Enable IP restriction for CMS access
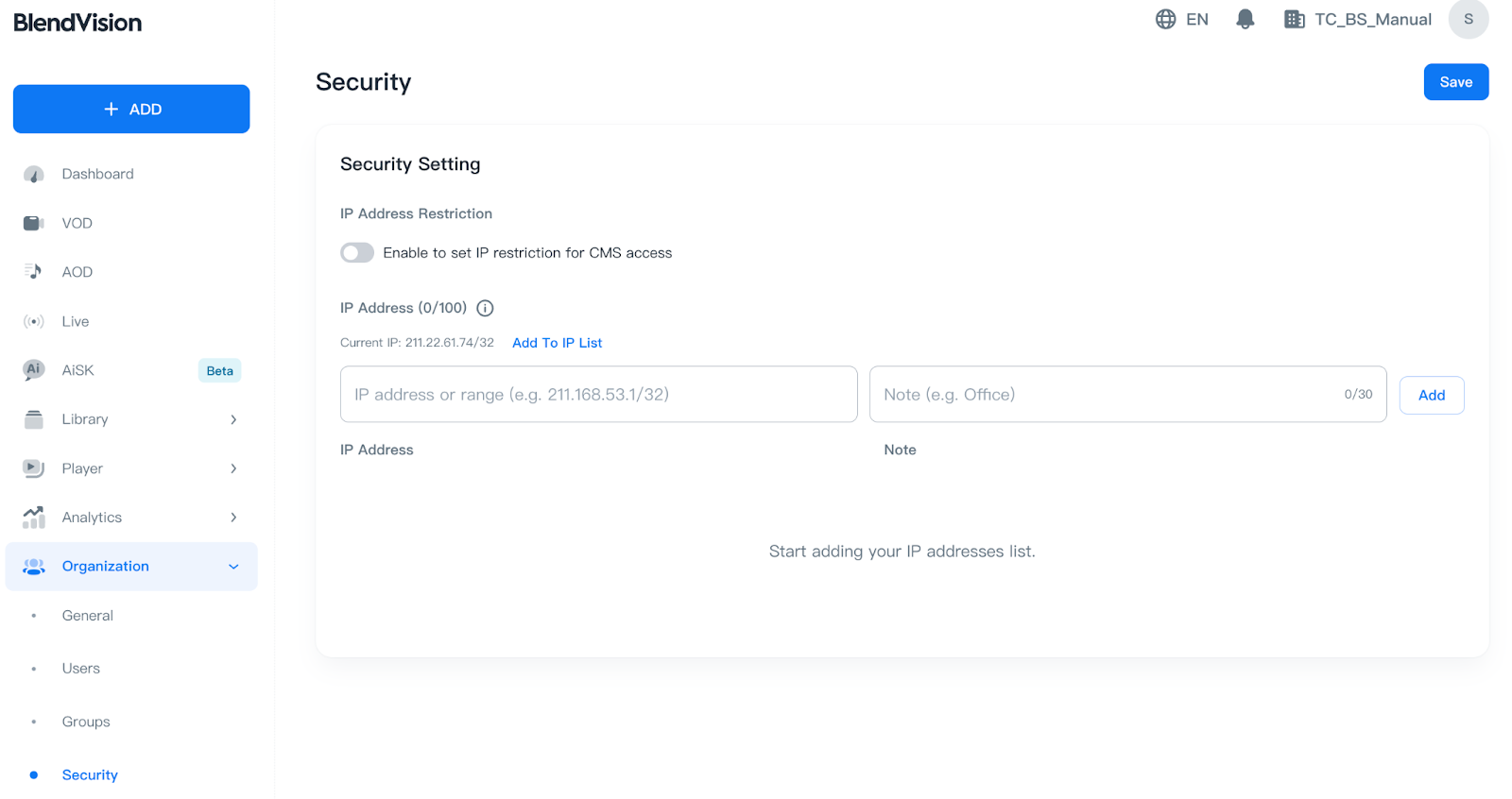Image resolution: width=1512 pixels, height=799 pixels. pos(356,252)
